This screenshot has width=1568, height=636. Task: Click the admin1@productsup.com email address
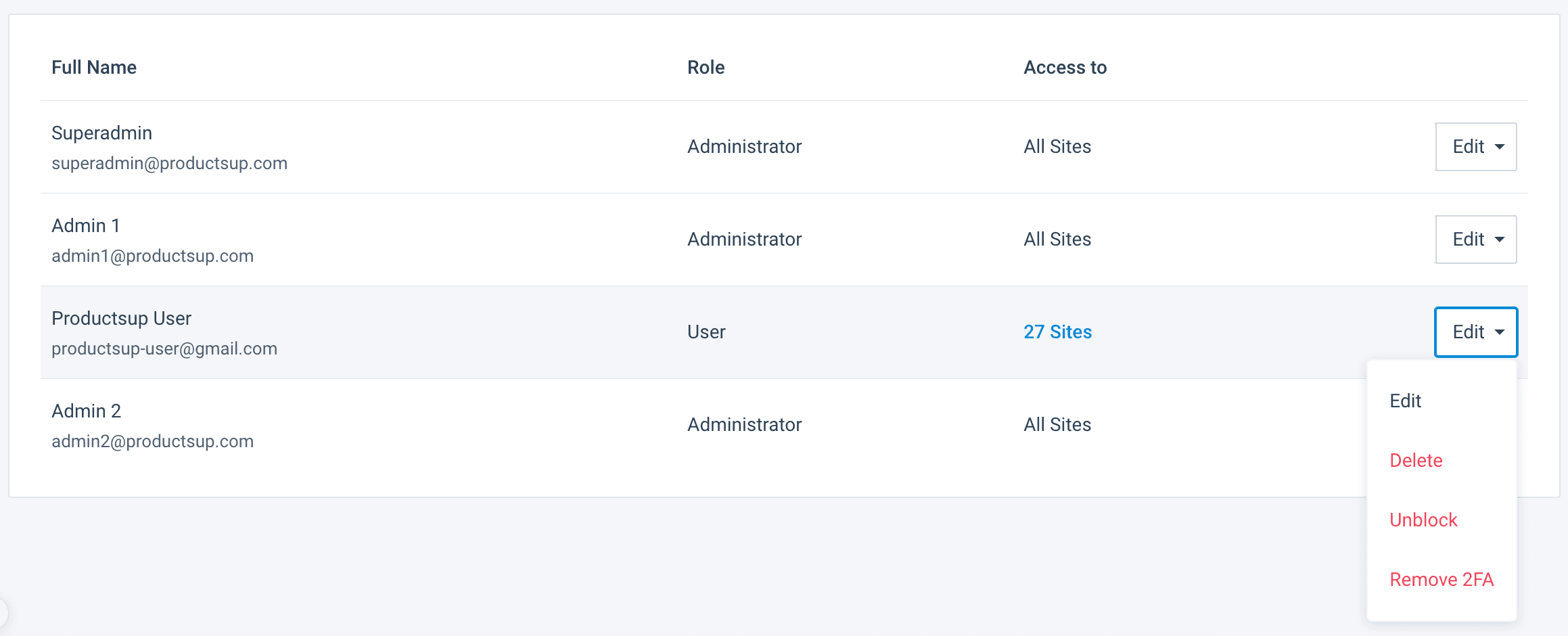click(x=152, y=256)
